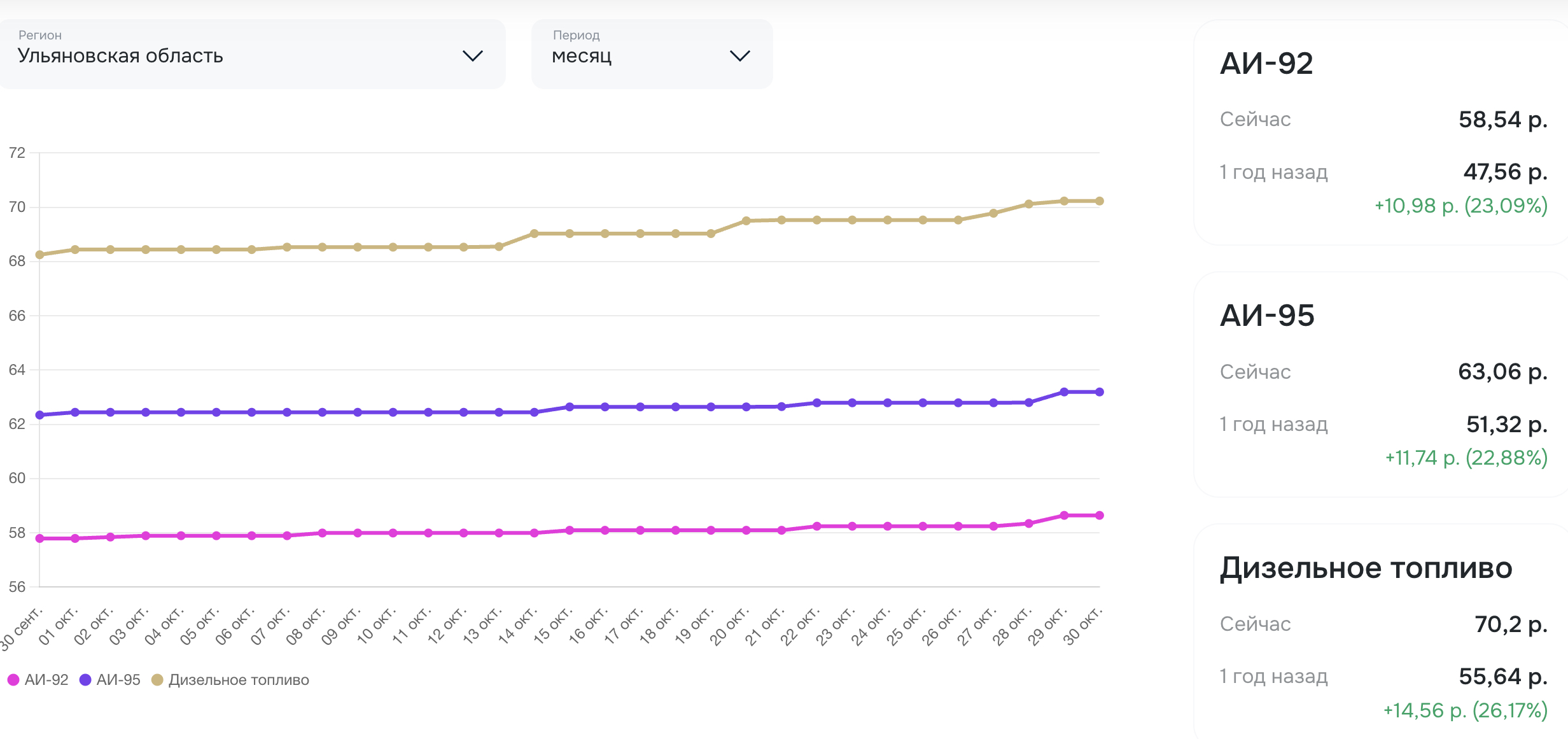Click the tan diesel legend dot
Image resolution: width=1568 pixels, height=739 pixels.
point(157,680)
